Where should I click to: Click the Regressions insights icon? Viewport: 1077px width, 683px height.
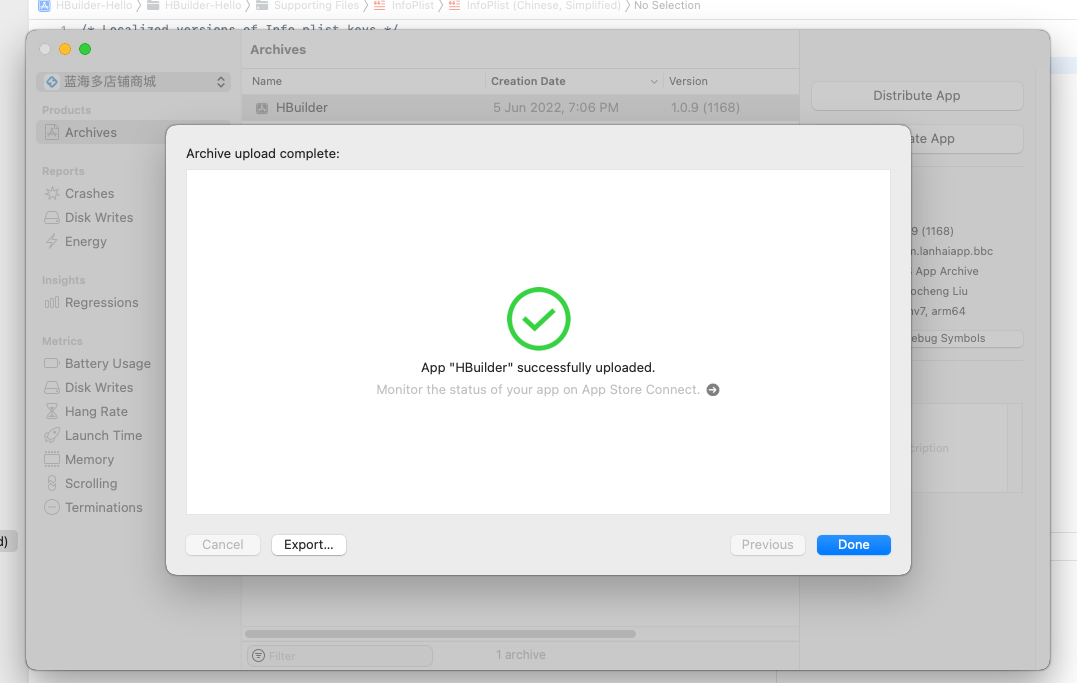[52, 303]
